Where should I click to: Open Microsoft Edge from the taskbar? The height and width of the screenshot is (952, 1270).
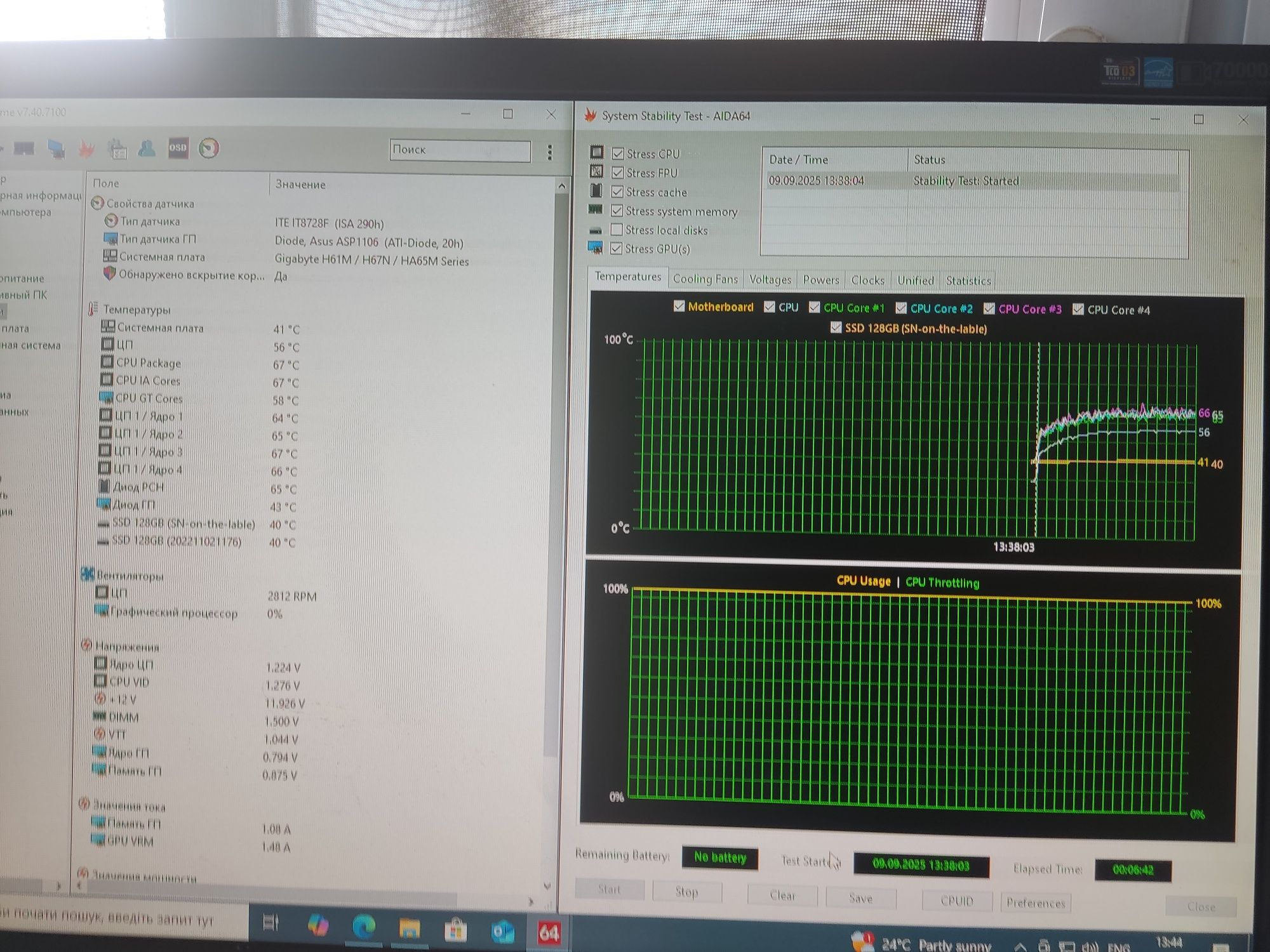coord(363,927)
